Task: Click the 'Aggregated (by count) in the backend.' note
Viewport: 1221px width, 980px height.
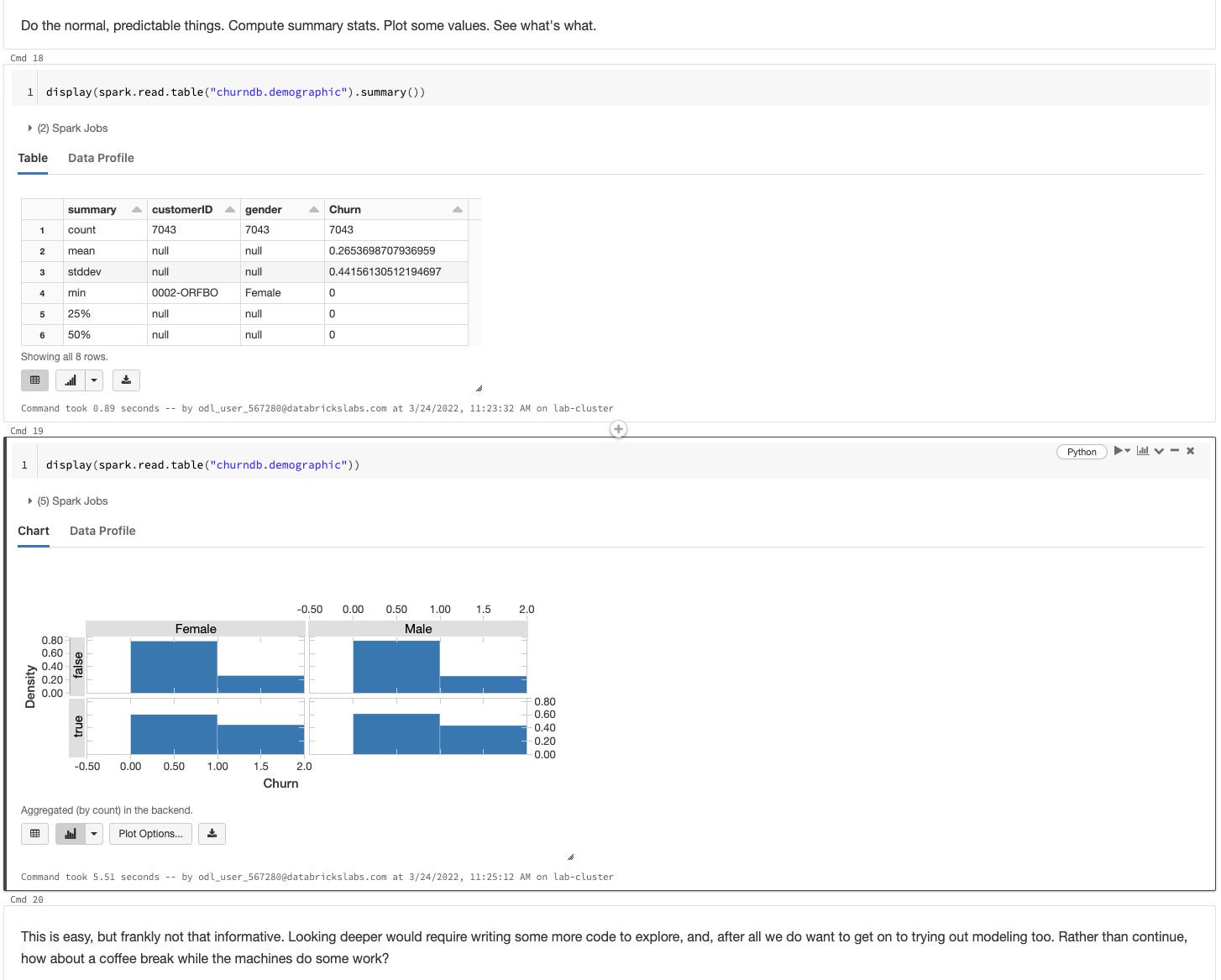Action: point(107,810)
